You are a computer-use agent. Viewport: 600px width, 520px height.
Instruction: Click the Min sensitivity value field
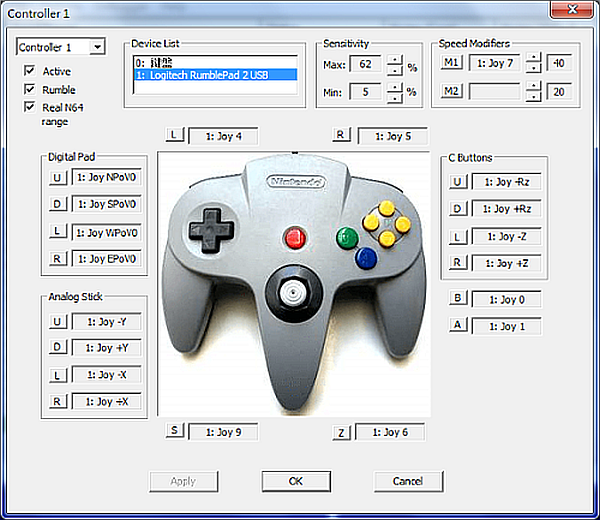tap(365, 92)
